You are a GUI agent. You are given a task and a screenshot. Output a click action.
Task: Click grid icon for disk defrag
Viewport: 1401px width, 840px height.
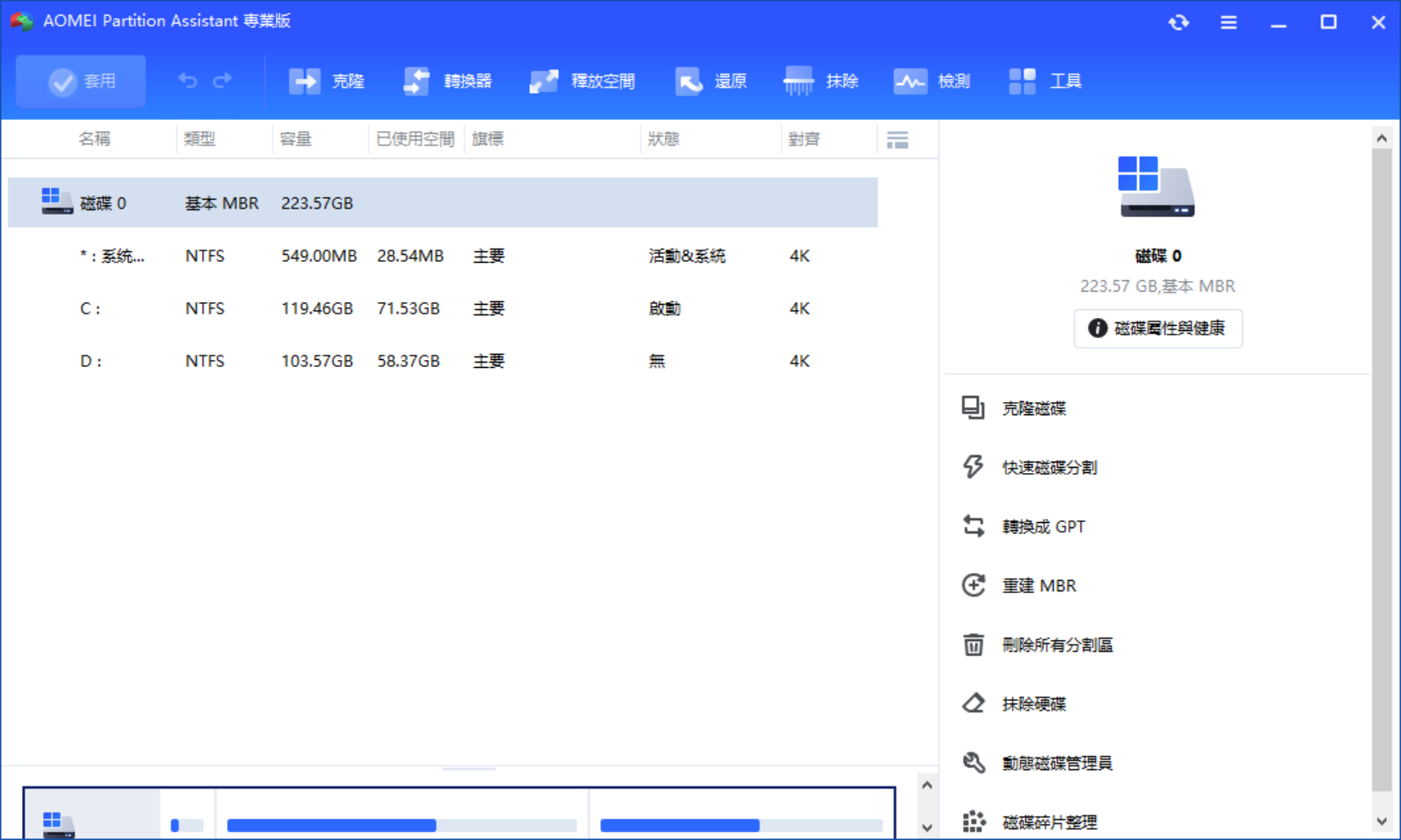tap(973, 822)
